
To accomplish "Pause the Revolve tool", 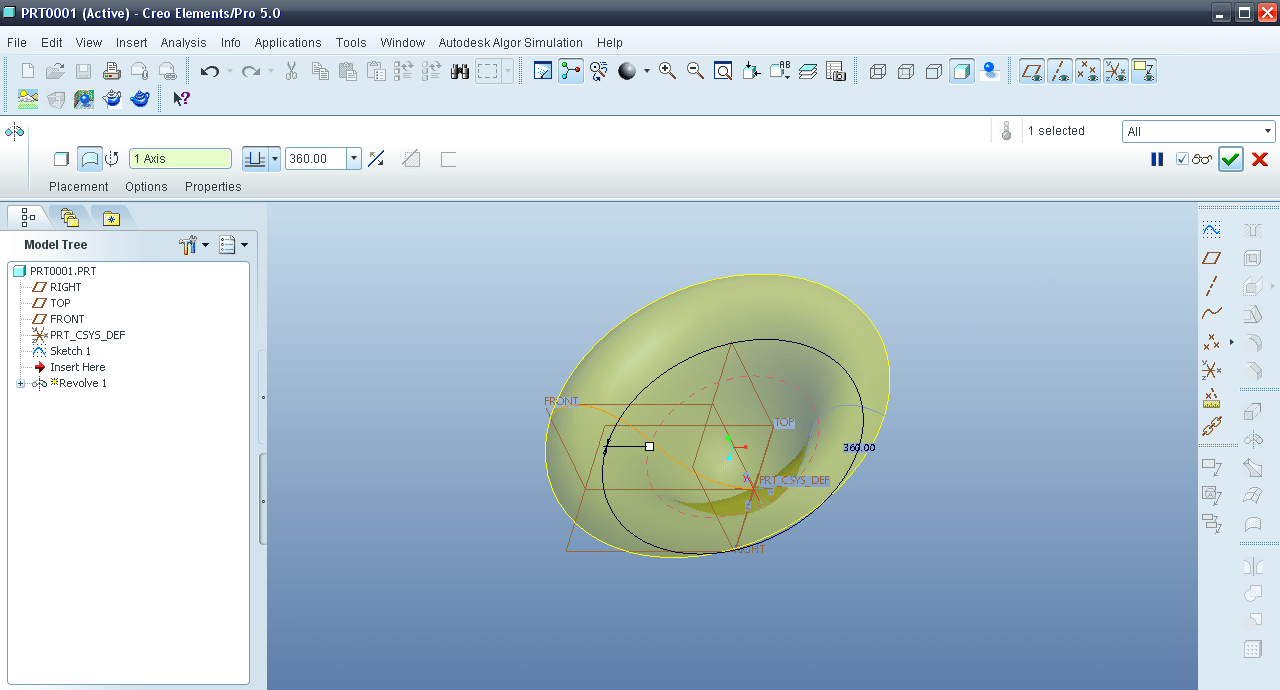I will [x=1157, y=159].
